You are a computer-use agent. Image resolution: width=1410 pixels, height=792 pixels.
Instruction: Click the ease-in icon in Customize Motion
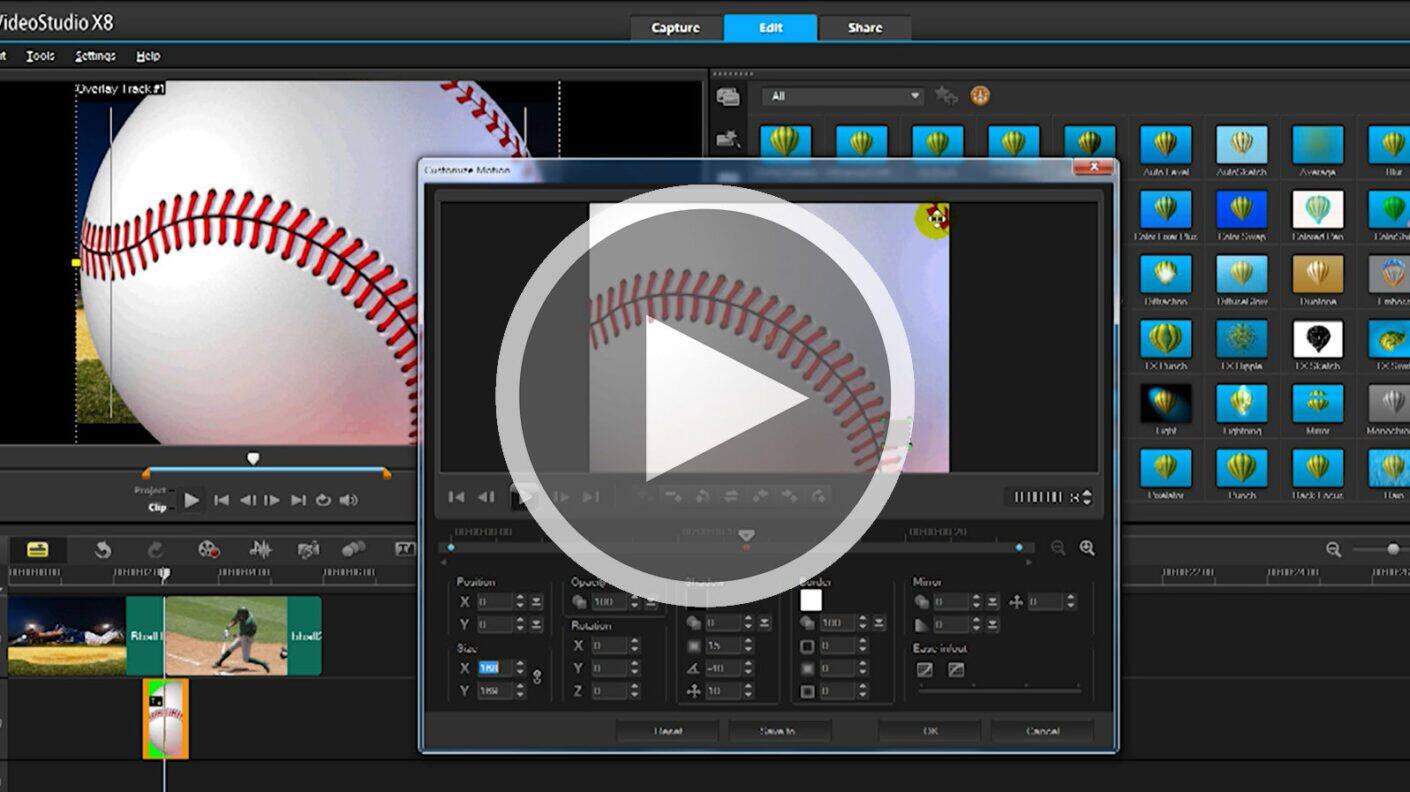923,669
